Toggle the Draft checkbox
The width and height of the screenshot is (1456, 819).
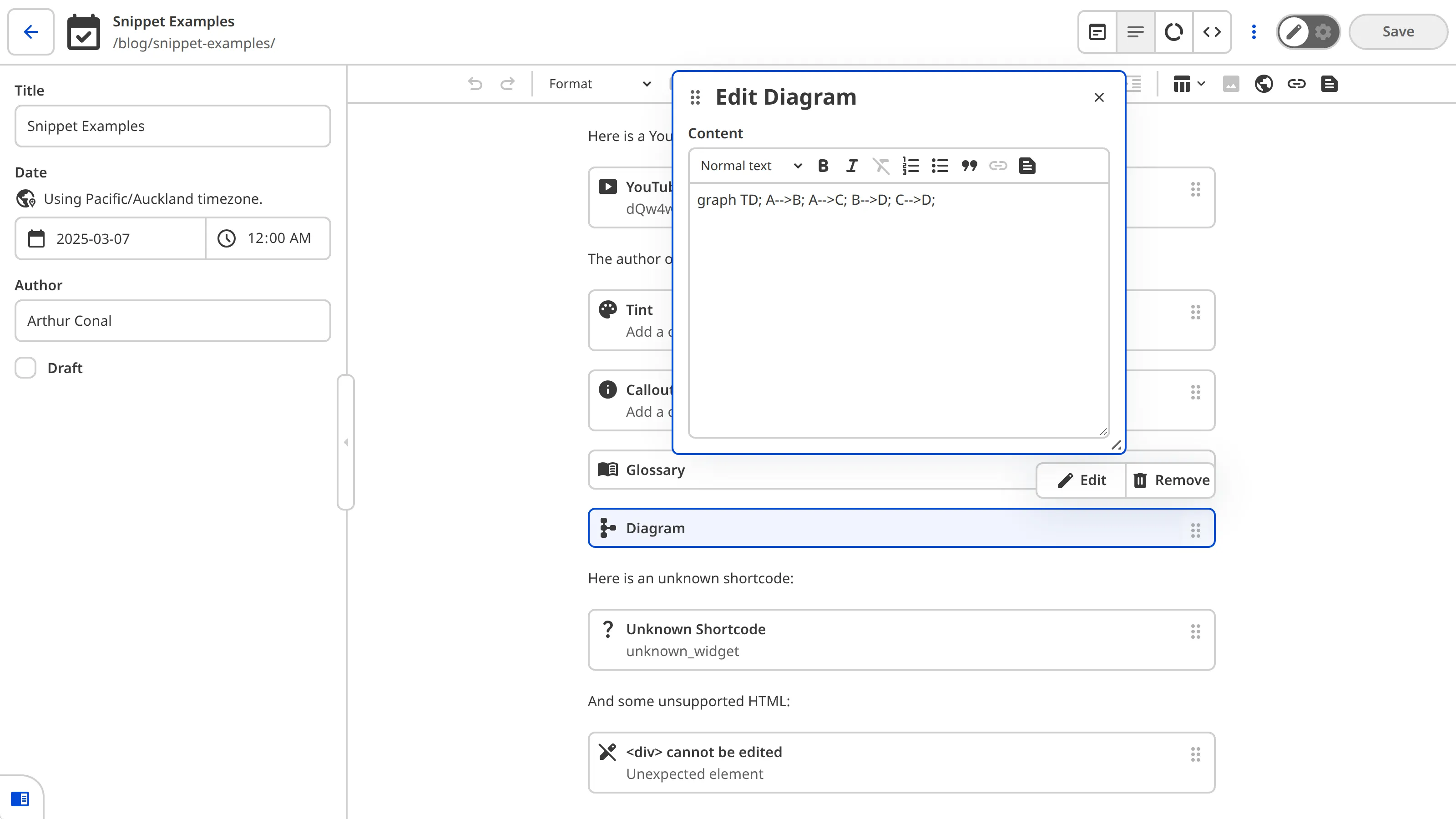pos(25,367)
